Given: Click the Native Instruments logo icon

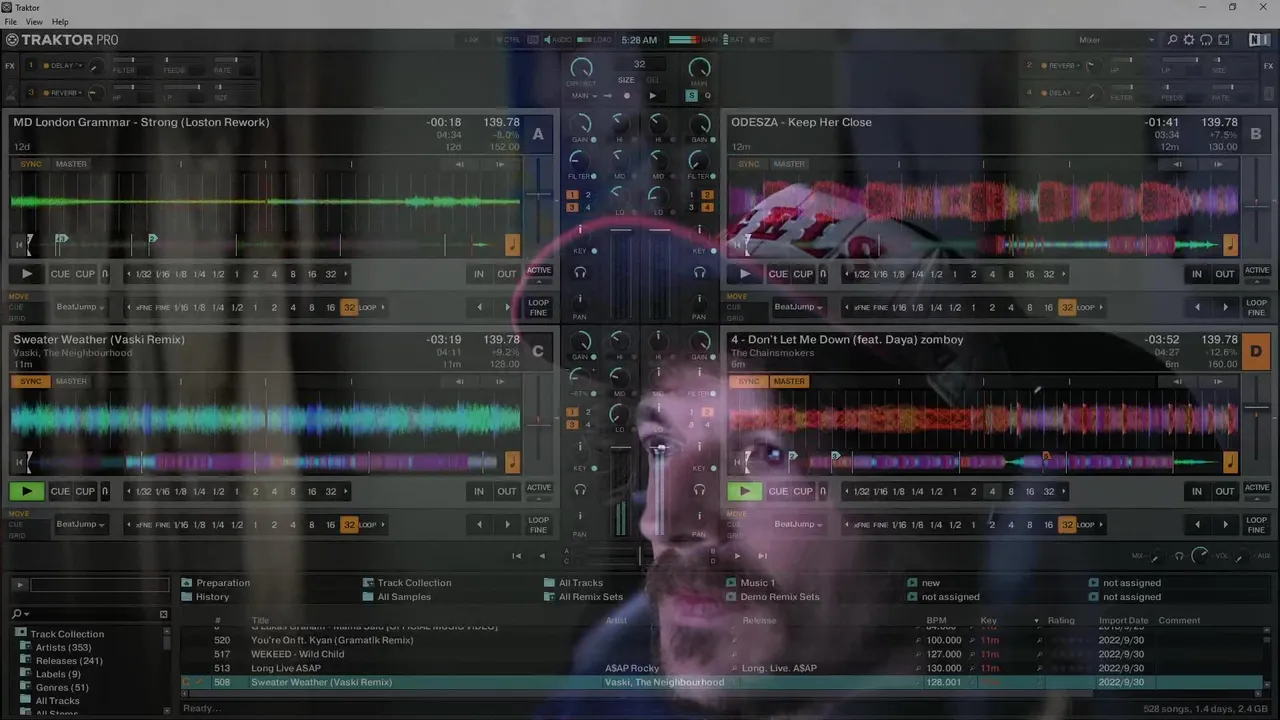Looking at the screenshot, I should tap(1259, 40).
